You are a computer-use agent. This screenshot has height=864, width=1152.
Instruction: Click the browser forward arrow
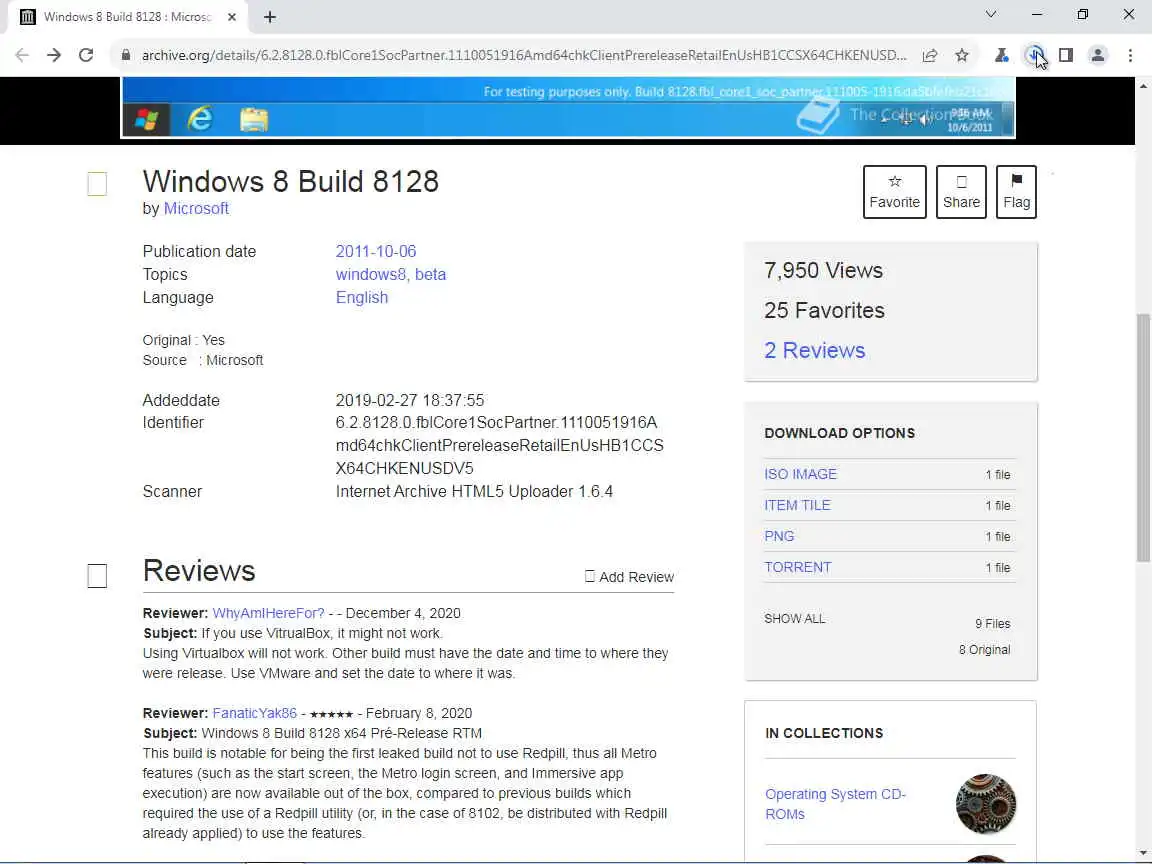tap(54, 55)
